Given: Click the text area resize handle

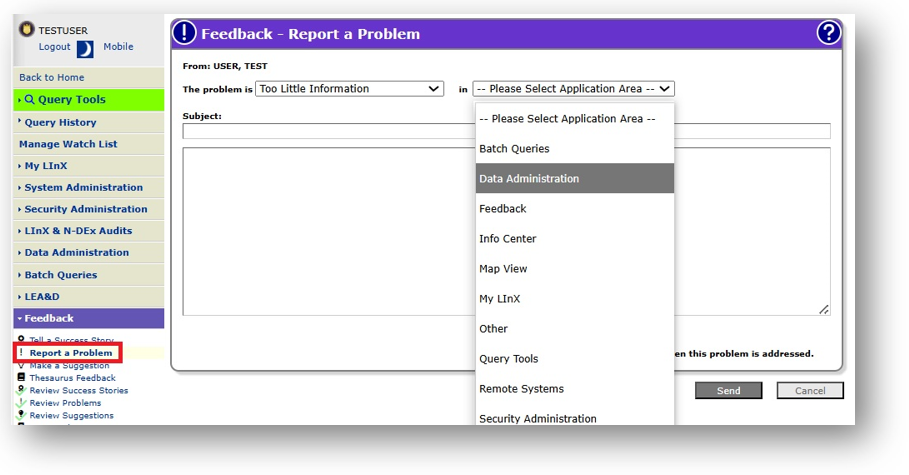Looking at the screenshot, I should pyautogui.click(x=824, y=310).
